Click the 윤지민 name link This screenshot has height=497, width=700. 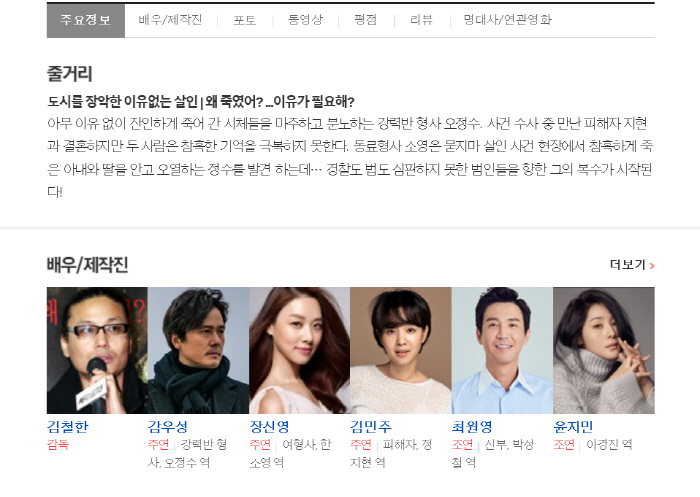[x=573, y=427]
